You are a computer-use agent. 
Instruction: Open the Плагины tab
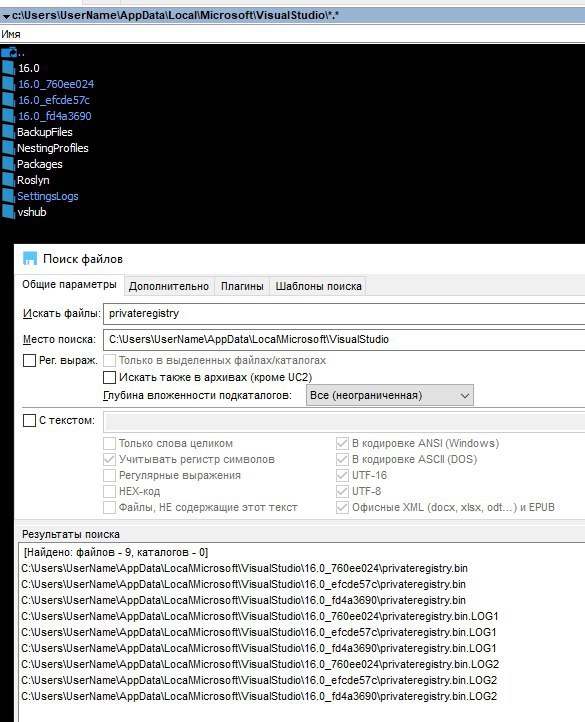[x=242, y=286]
